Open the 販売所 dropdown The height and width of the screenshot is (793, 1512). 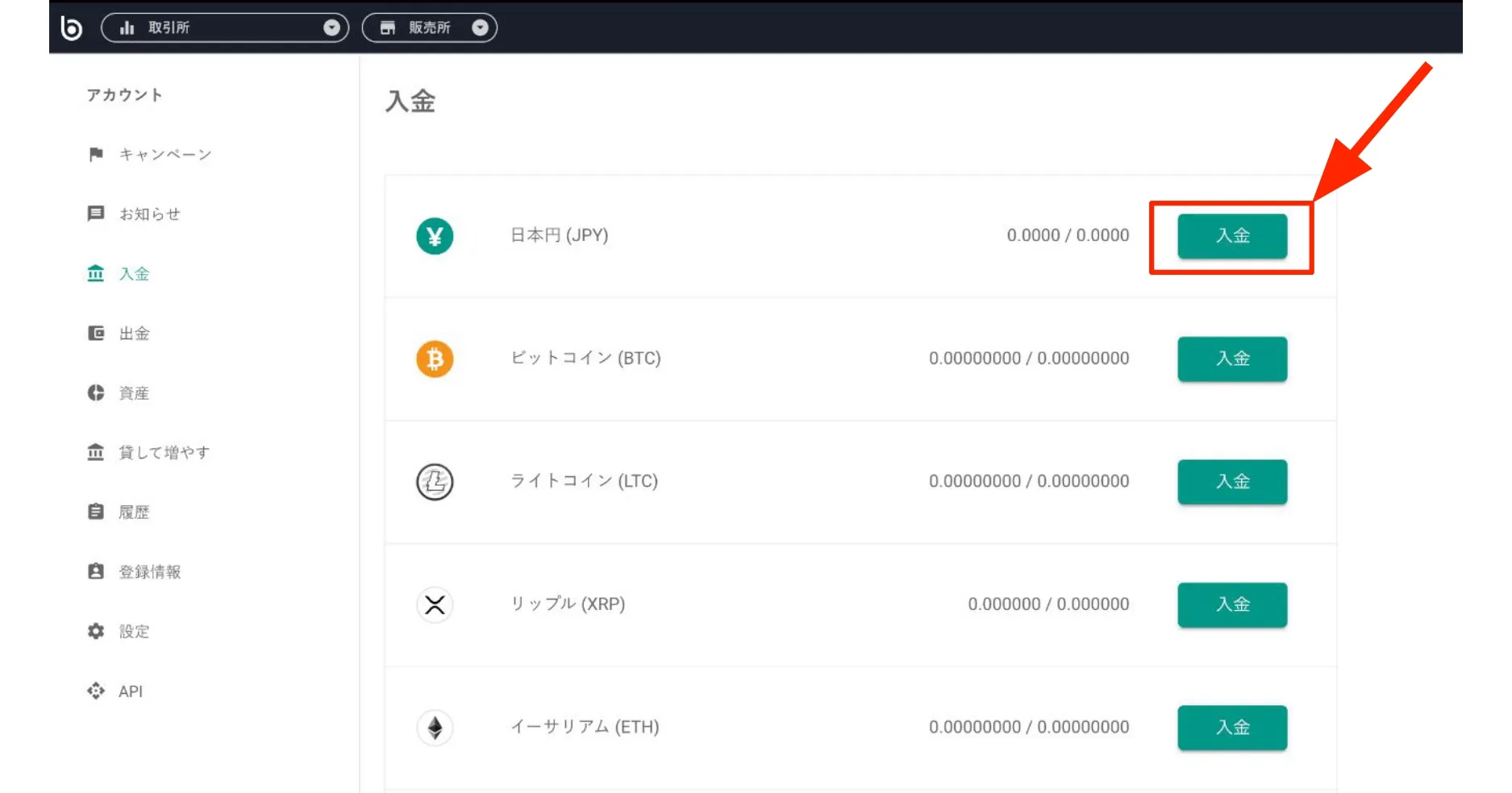[x=431, y=27]
